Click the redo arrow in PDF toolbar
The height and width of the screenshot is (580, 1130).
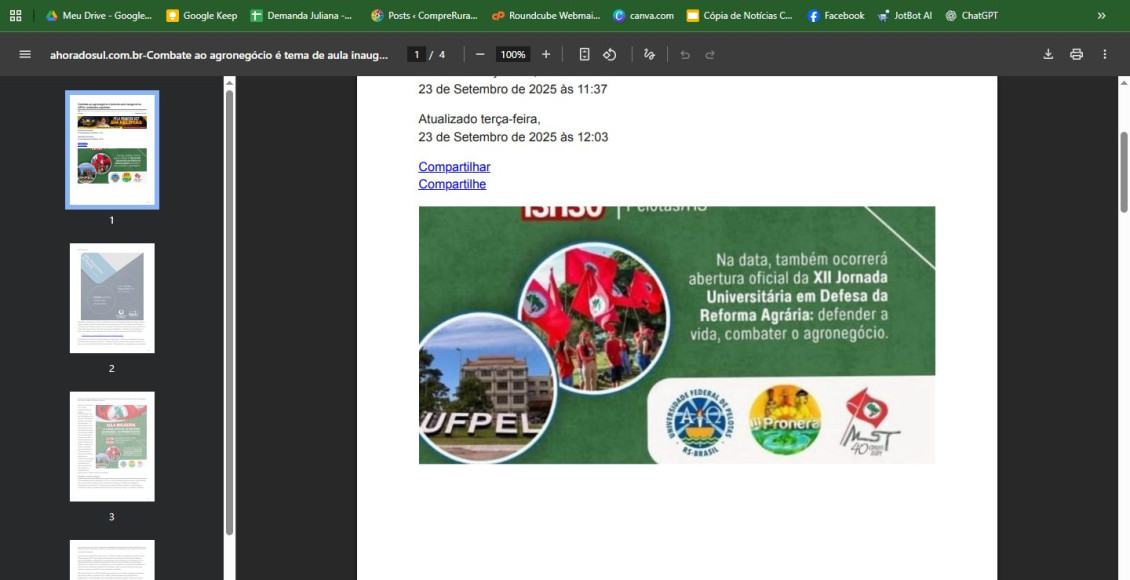coord(711,55)
